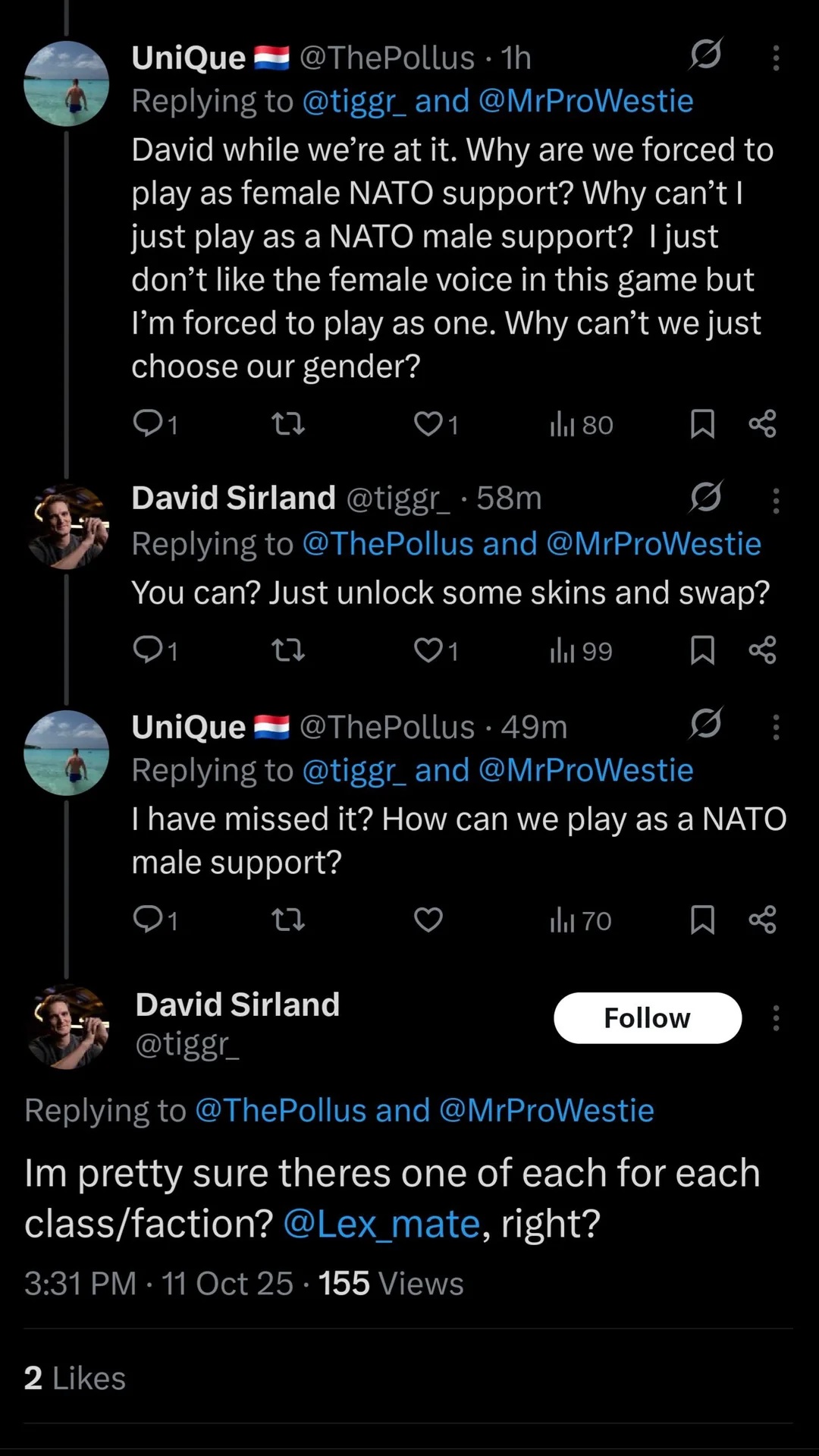The width and height of the screenshot is (819, 1456).
Task: Share UniQue's tweet from 1h ago
Action: tap(762, 423)
